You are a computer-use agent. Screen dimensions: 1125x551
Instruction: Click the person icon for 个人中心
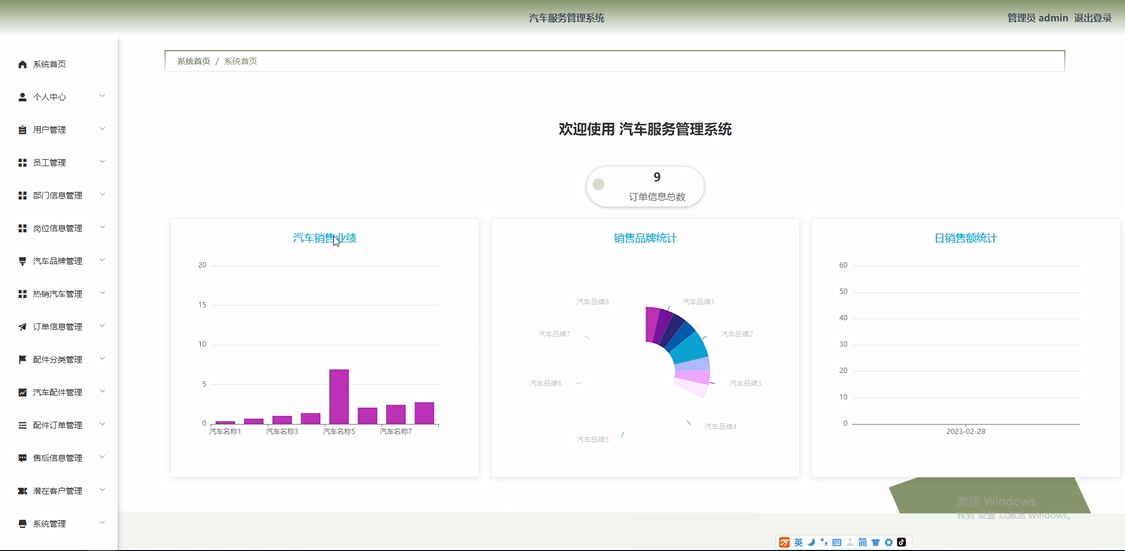coord(22,97)
